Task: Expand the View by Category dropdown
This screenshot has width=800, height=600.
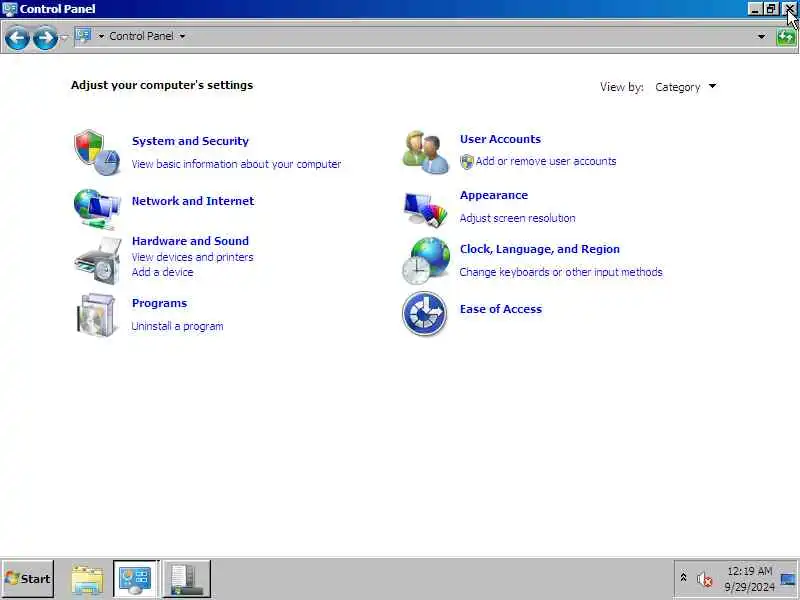Action: click(x=686, y=87)
